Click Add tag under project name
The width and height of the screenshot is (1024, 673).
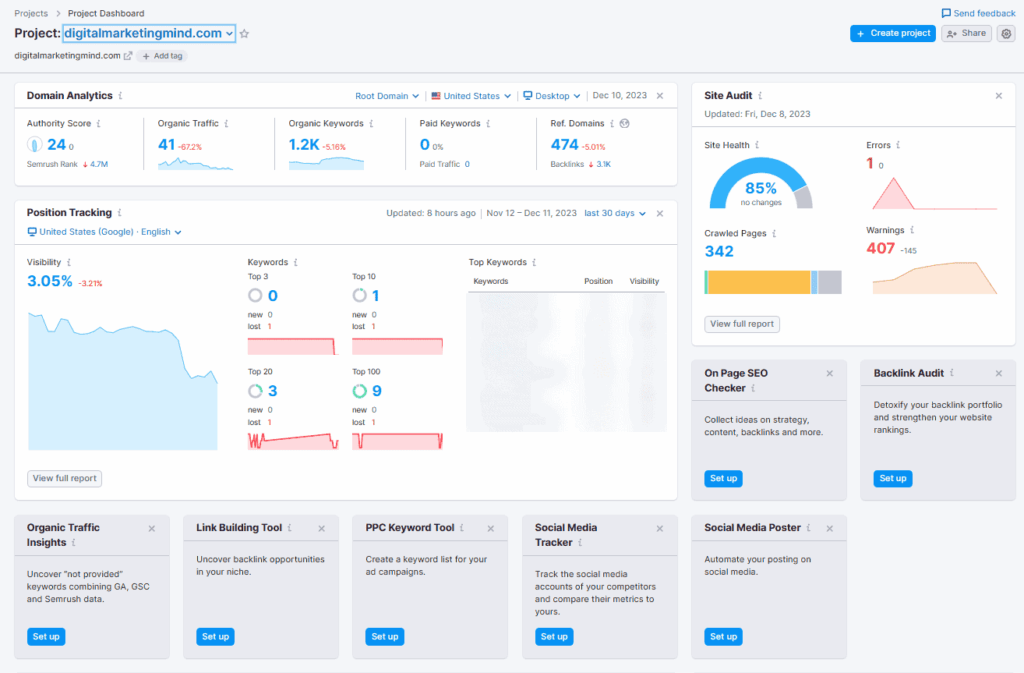(162, 56)
